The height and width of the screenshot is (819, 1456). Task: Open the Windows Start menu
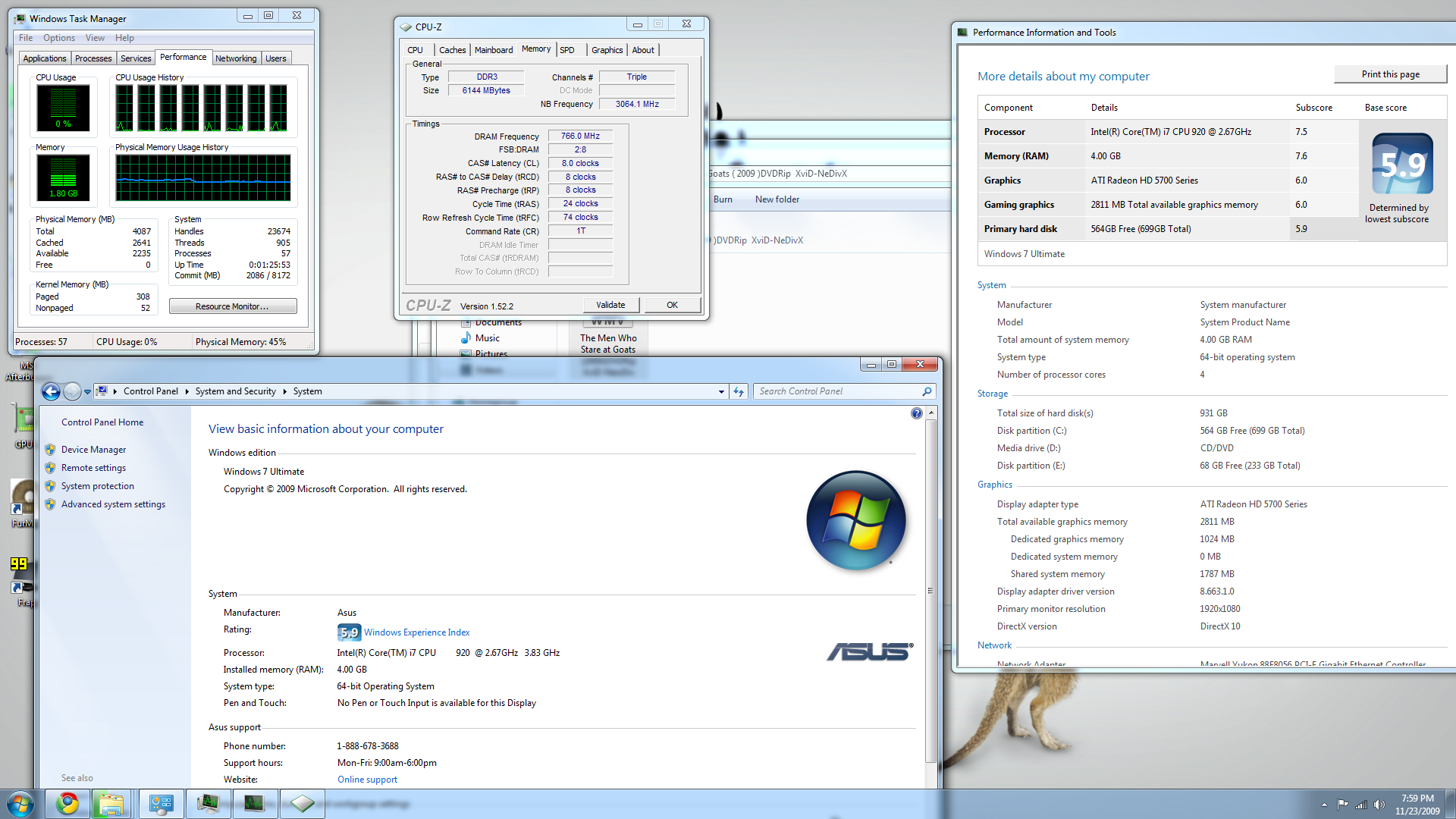pyautogui.click(x=20, y=804)
